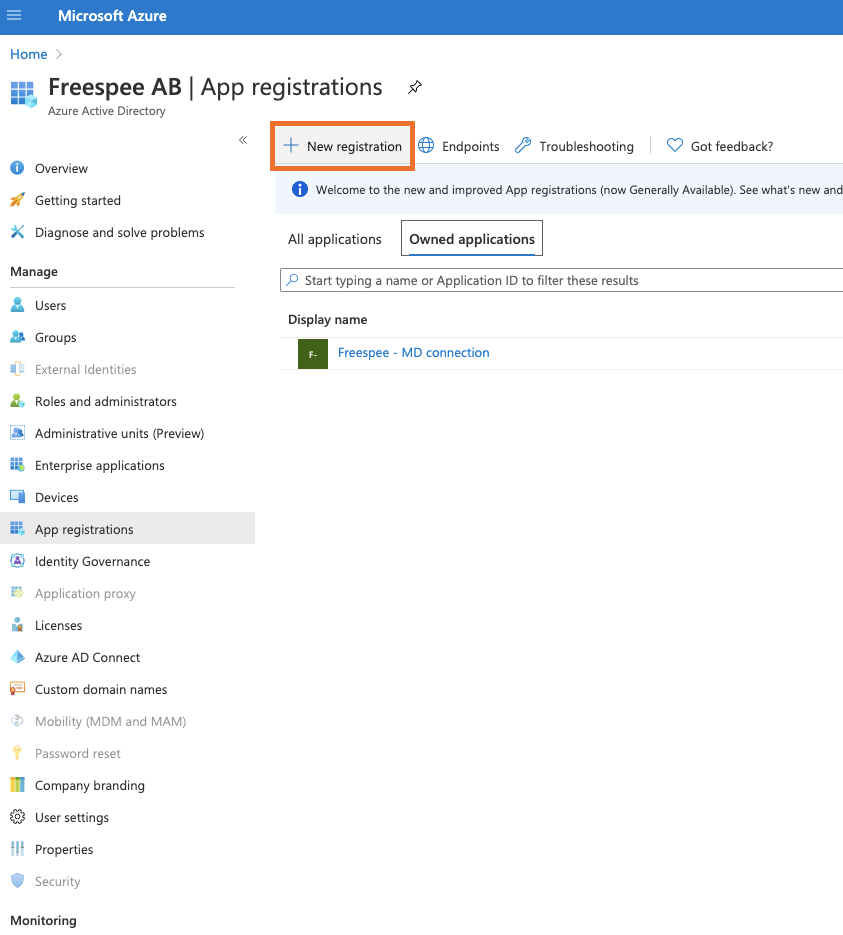Open Diagnose and solve problems
Screen dimensions: 843x935
[x=119, y=233]
